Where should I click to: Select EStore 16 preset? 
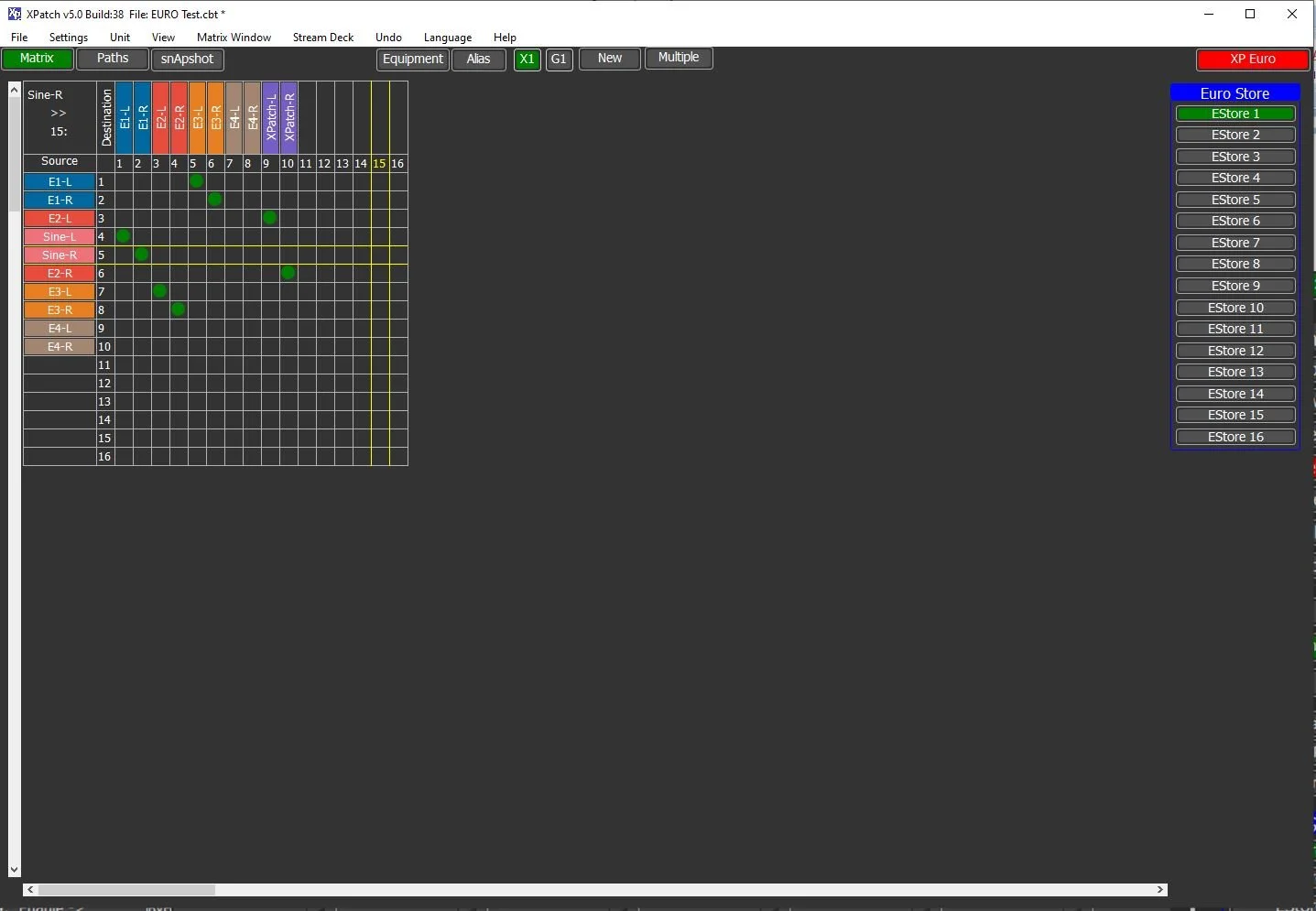1235,437
